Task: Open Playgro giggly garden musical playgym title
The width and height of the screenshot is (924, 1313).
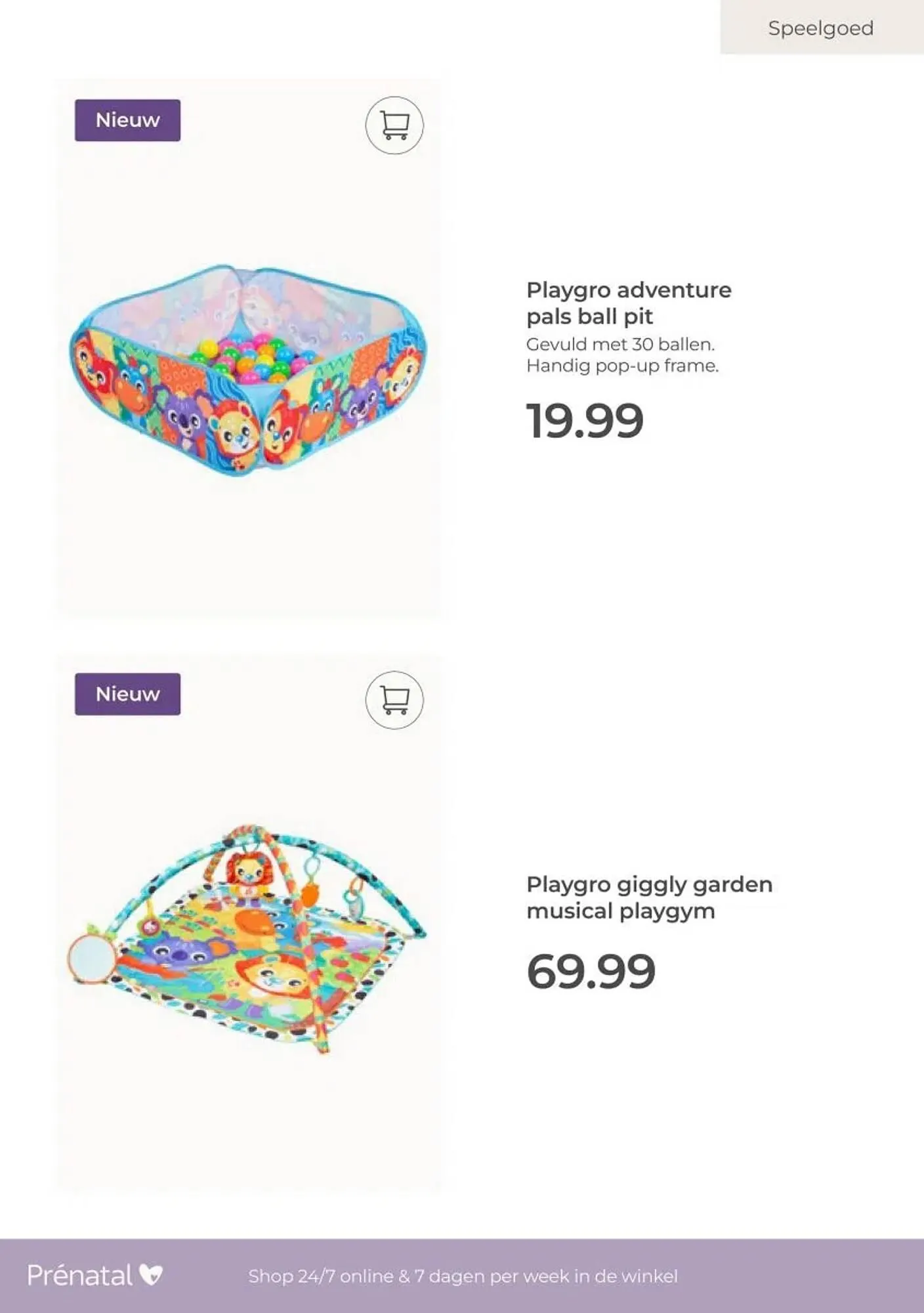Action: coord(648,897)
